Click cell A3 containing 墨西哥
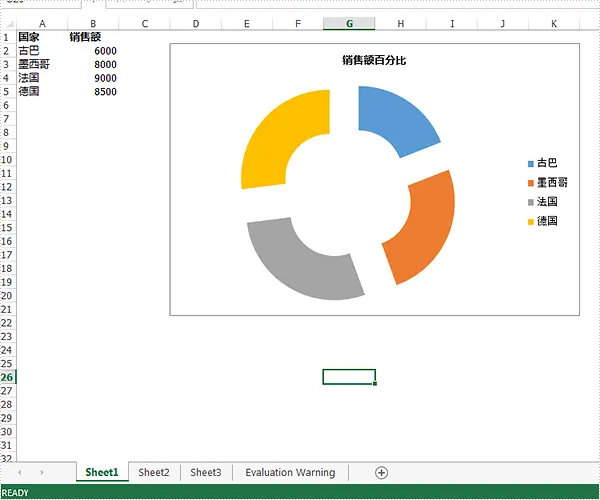Image resolution: width=600 pixels, height=500 pixels. (42, 64)
